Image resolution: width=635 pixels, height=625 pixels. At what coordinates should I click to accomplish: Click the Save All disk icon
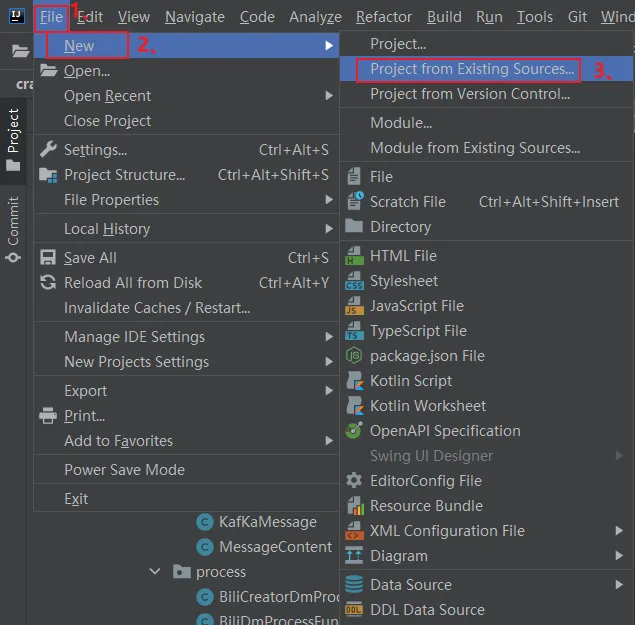coord(48,258)
